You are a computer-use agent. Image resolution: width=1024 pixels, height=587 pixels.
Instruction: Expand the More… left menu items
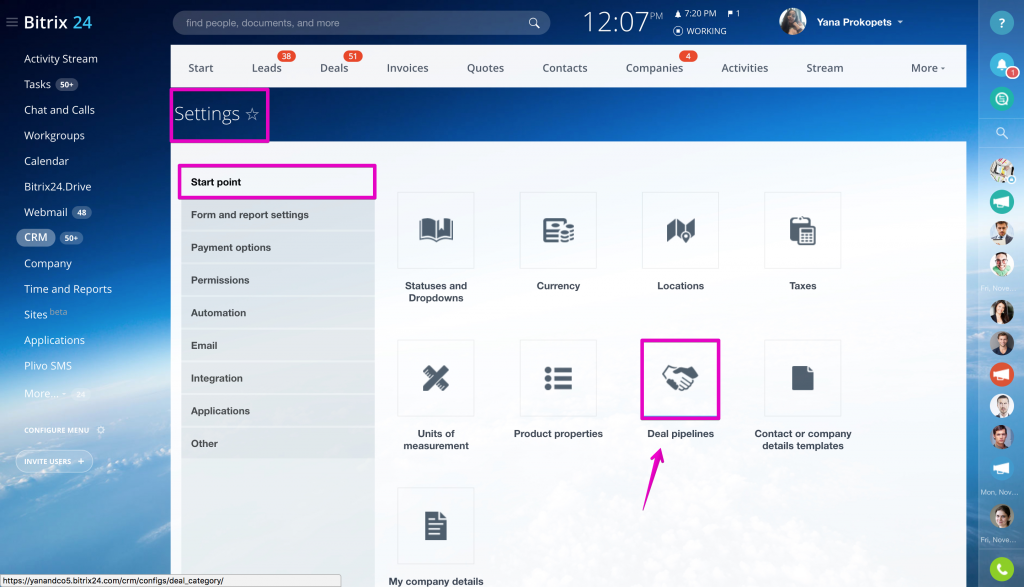click(x=44, y=394)
